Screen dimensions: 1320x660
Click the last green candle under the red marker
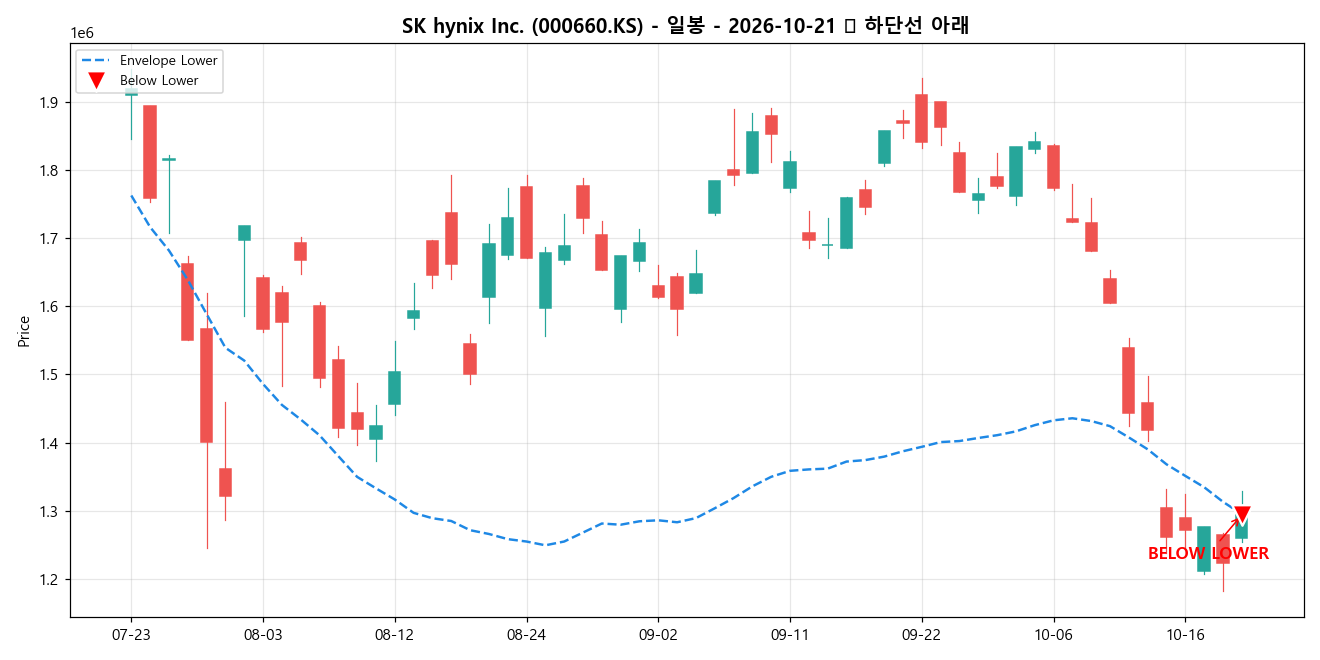(1241, 529)
